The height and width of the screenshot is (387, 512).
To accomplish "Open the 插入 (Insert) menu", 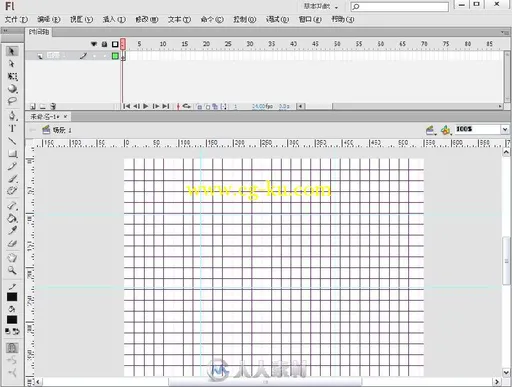I will point(114,20).
